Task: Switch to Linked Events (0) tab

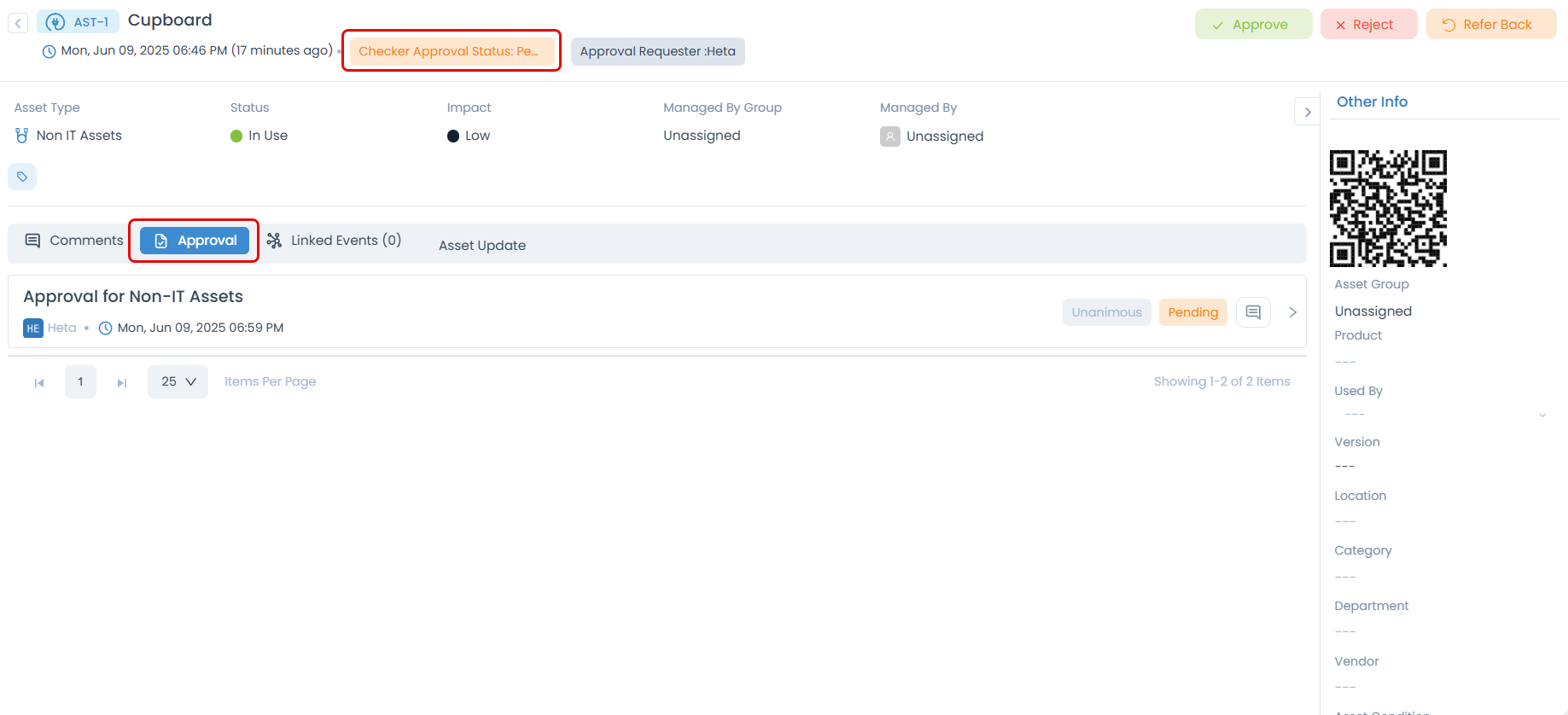Action: click(334, 241)
